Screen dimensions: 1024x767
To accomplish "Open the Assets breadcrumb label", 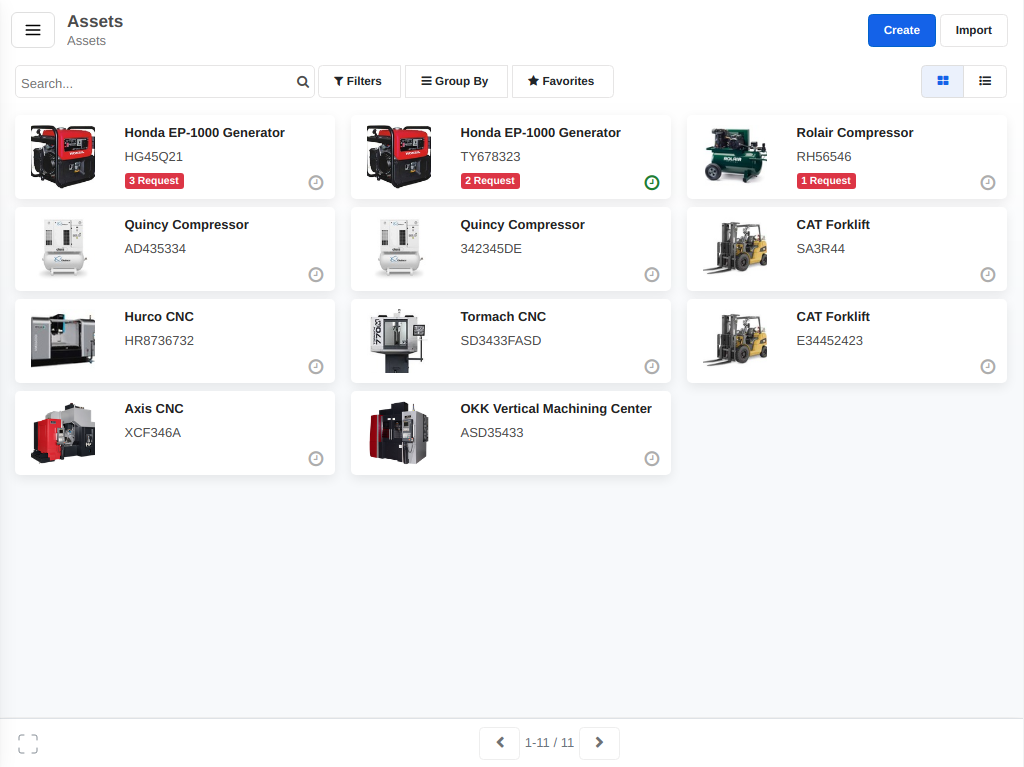I will (x=86, y=41).
